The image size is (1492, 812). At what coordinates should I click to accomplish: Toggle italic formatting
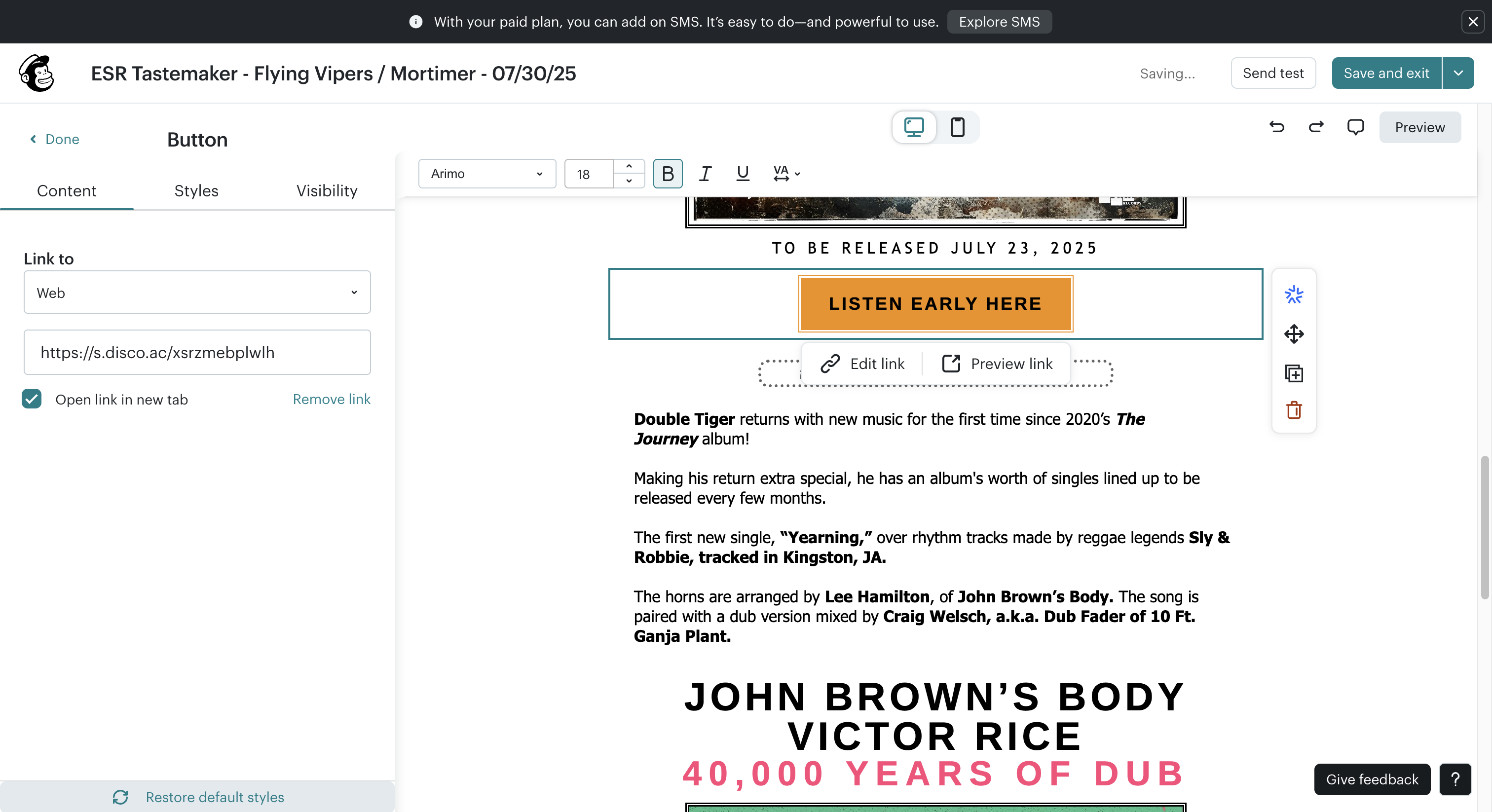tap(705, 173)
